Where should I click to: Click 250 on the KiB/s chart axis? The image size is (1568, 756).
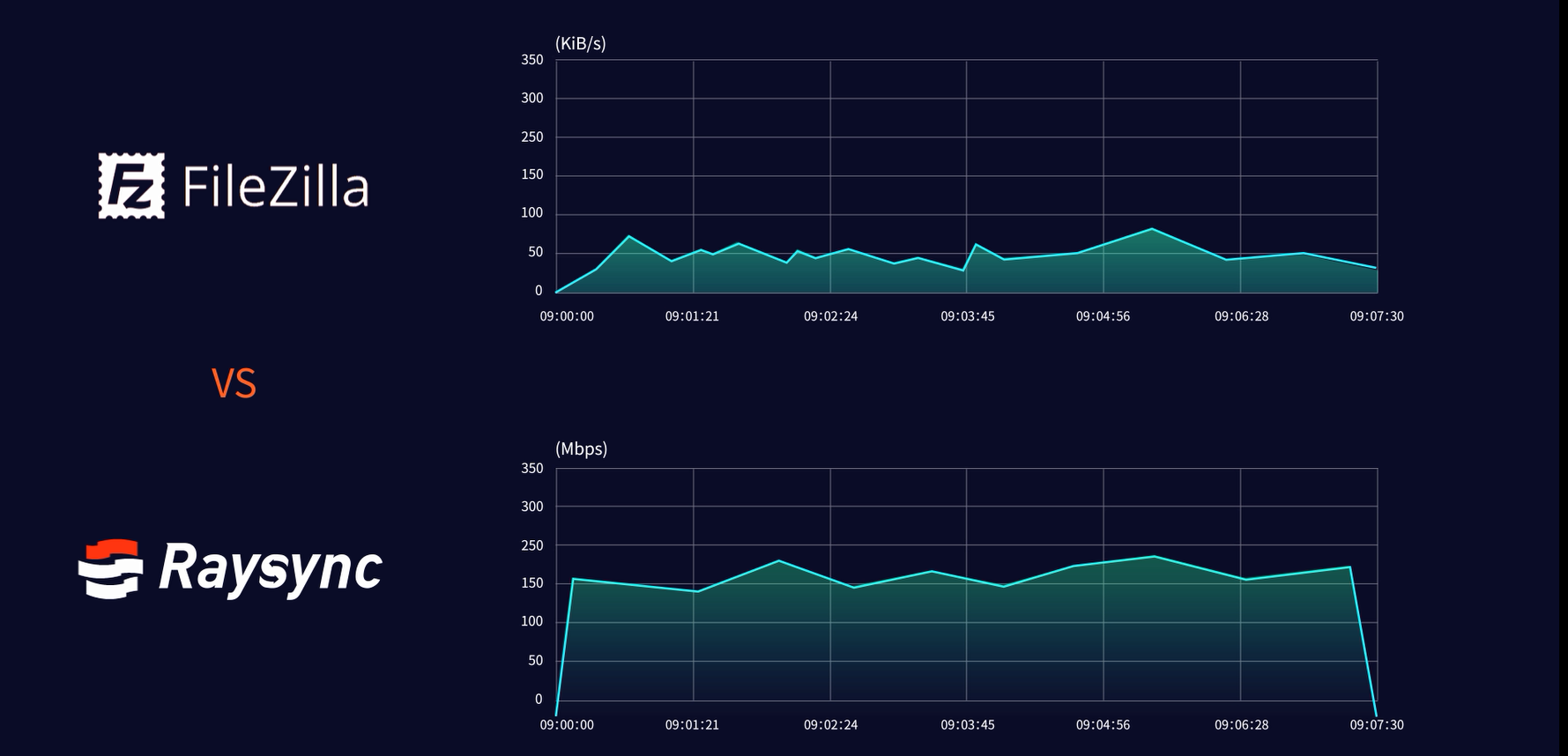(532, 137)
